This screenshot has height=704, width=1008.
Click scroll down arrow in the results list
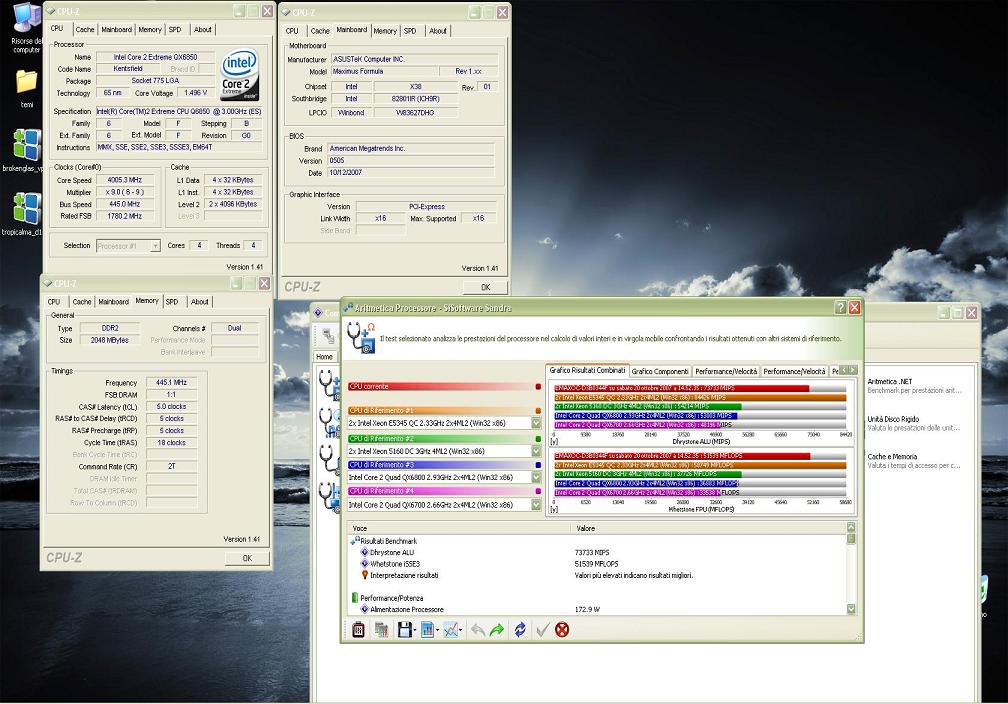click(x=851, y=609)
